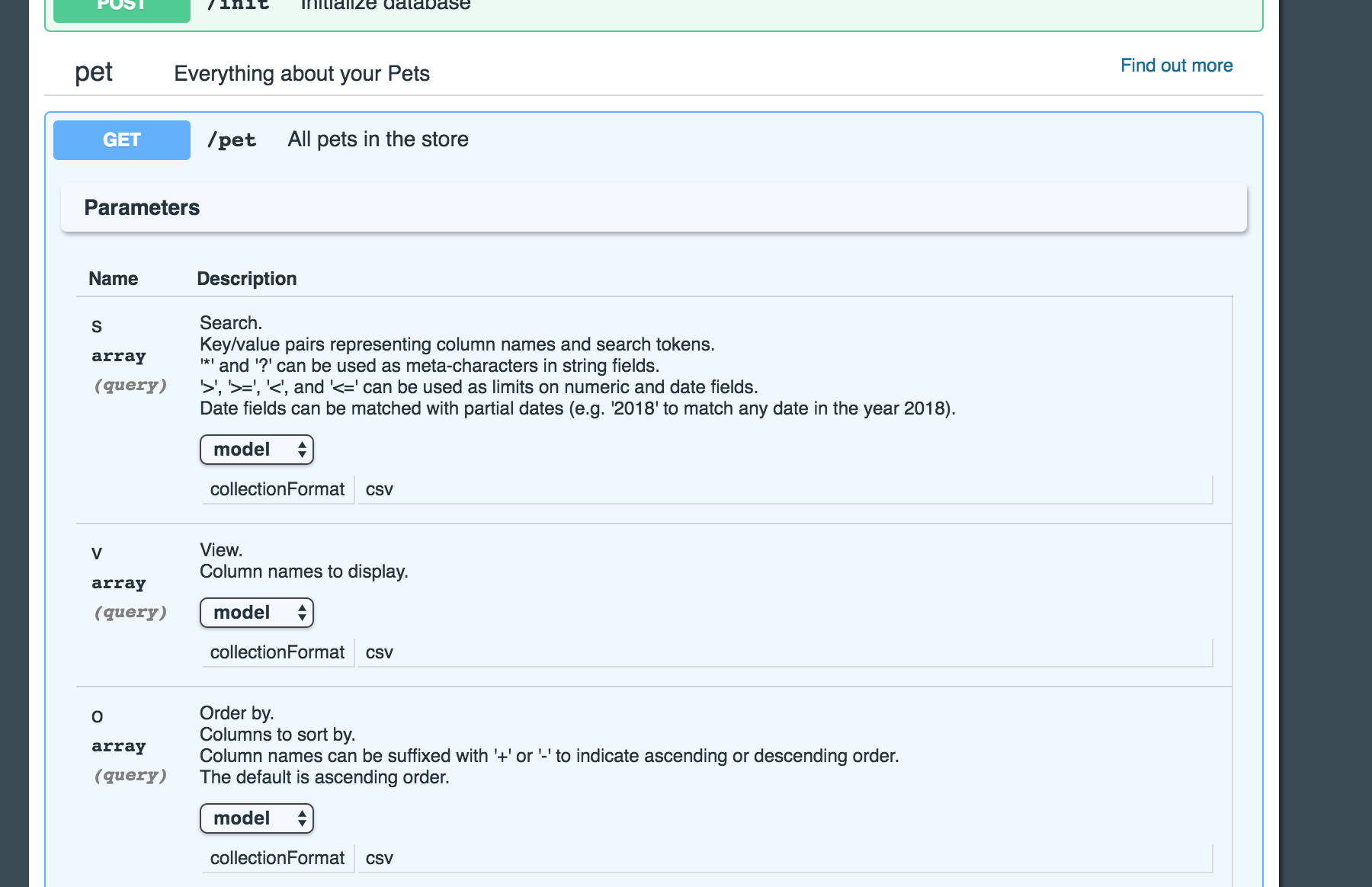The width and height of the screenshot is (1372, 887).
Task: Click the Find out more link
Action: point(1176,66)
